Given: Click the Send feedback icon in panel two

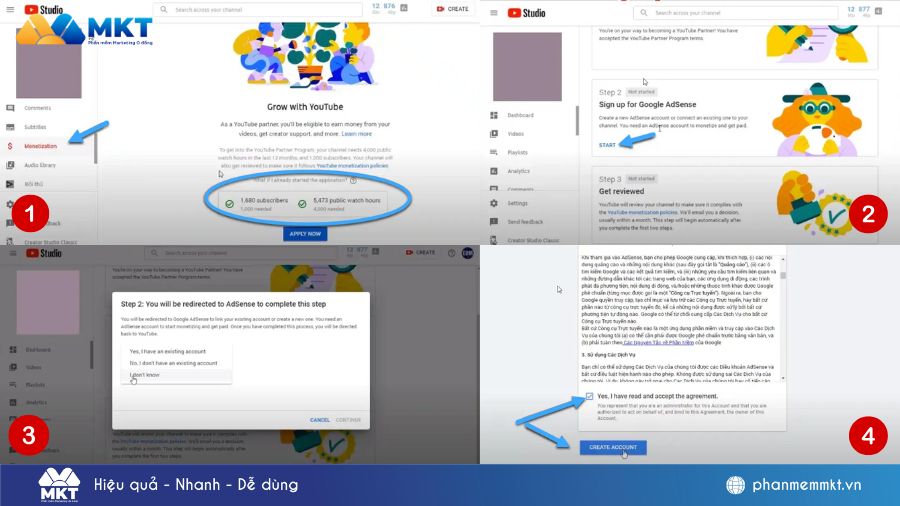Looking at the screenshot, I should tap(494, 221).
